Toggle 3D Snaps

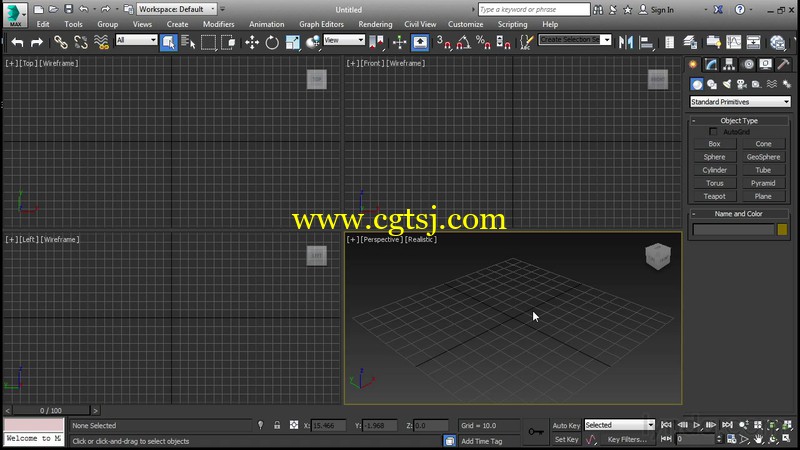pos(443,42)
